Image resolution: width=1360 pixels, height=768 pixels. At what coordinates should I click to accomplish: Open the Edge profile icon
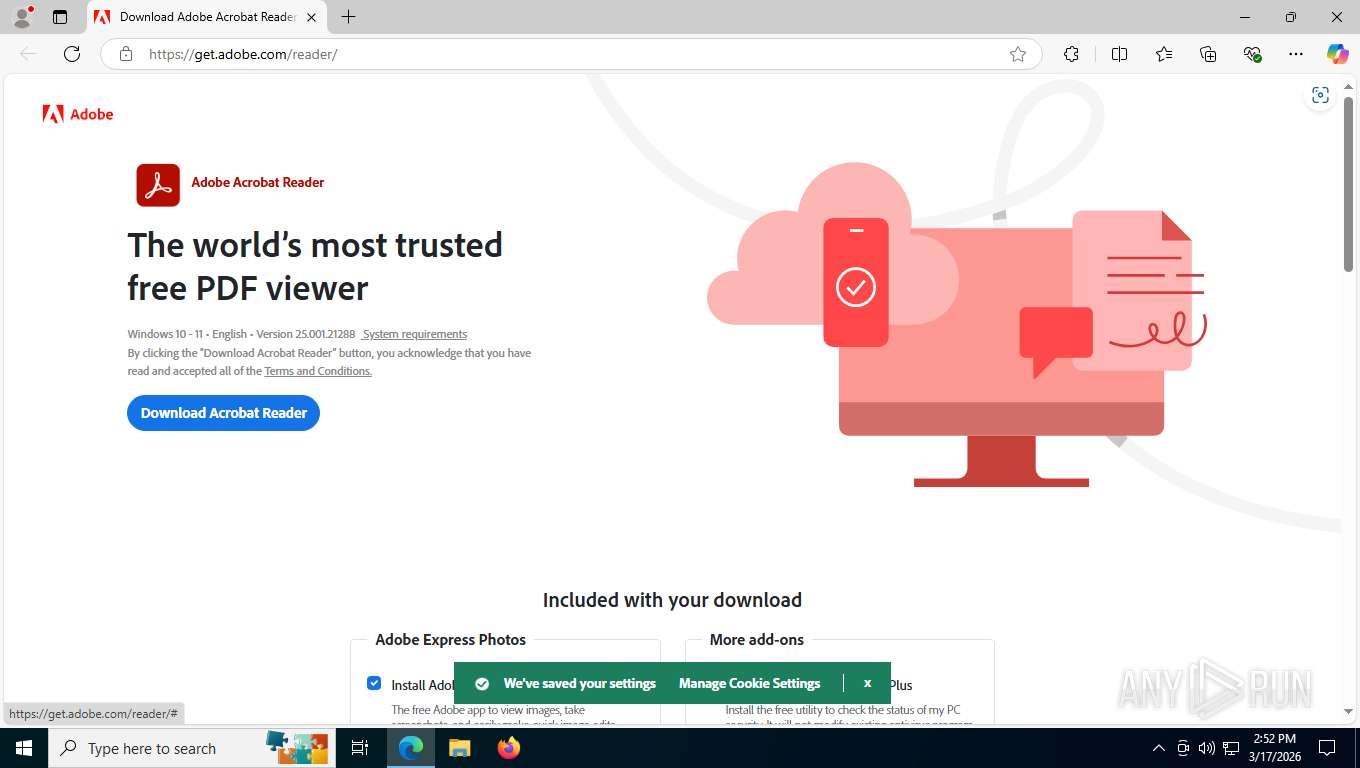coord(22,17)
